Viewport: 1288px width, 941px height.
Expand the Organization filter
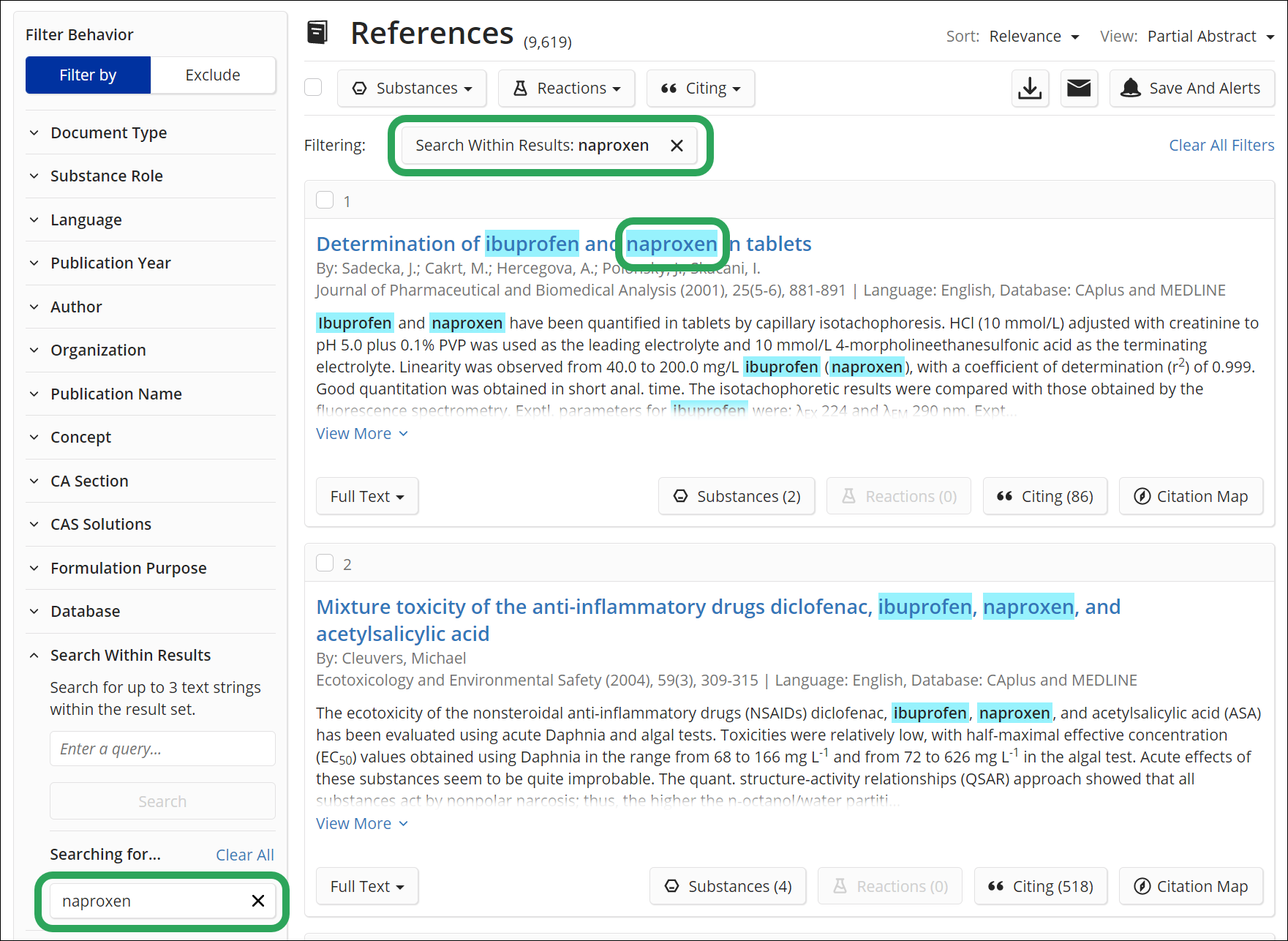point(151,350)
